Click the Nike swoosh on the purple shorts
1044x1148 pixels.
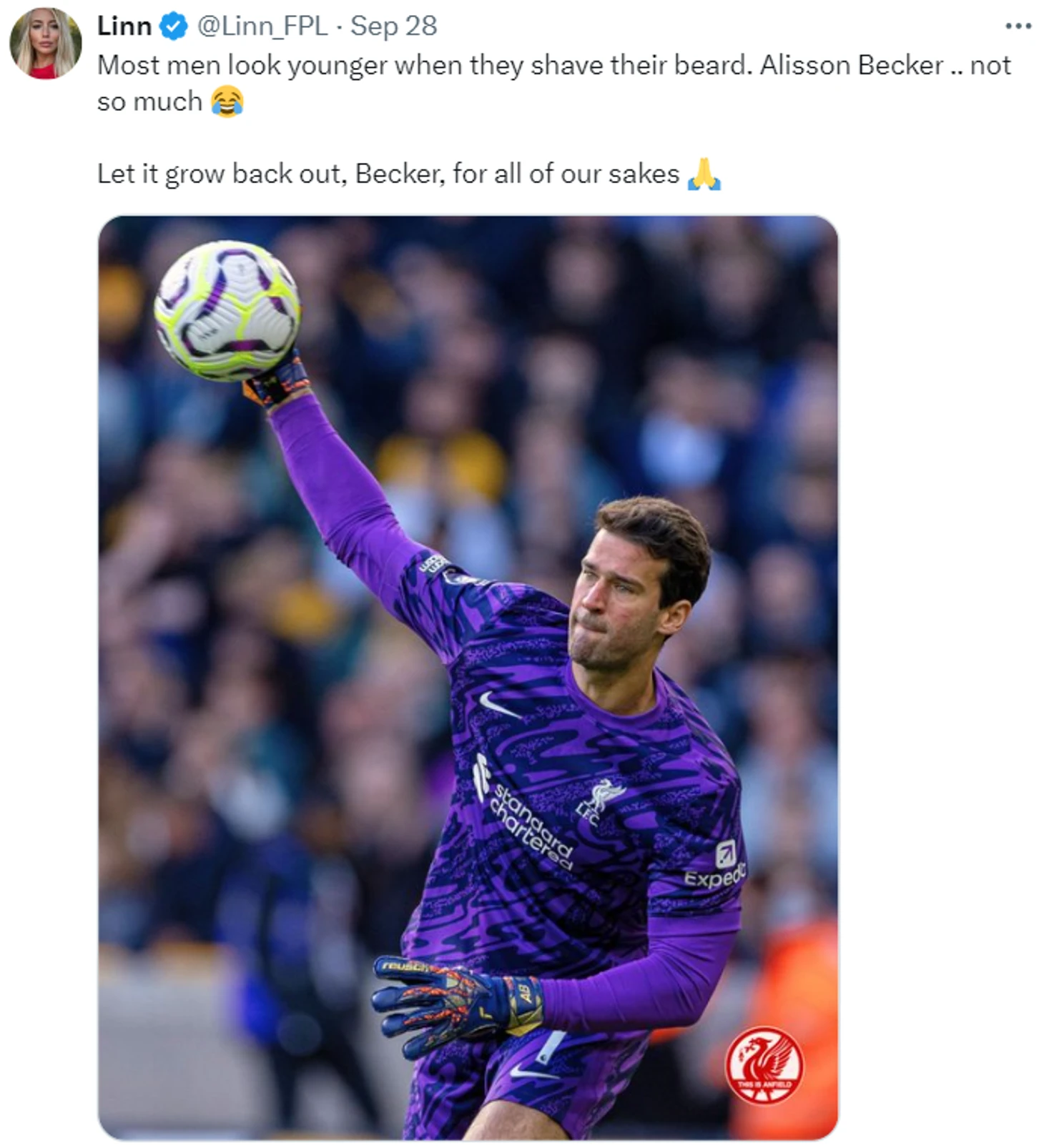coord(533,1072)
